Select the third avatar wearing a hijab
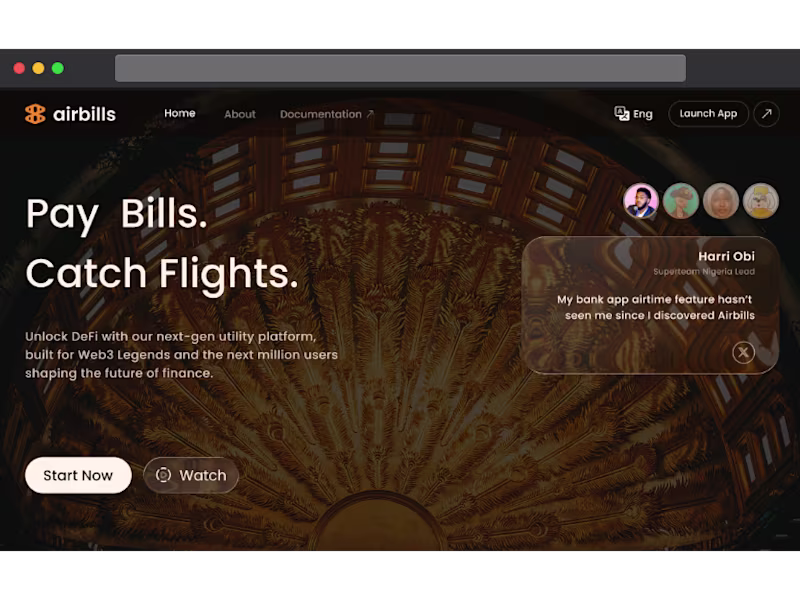The image size is (800, 600). 720,201
